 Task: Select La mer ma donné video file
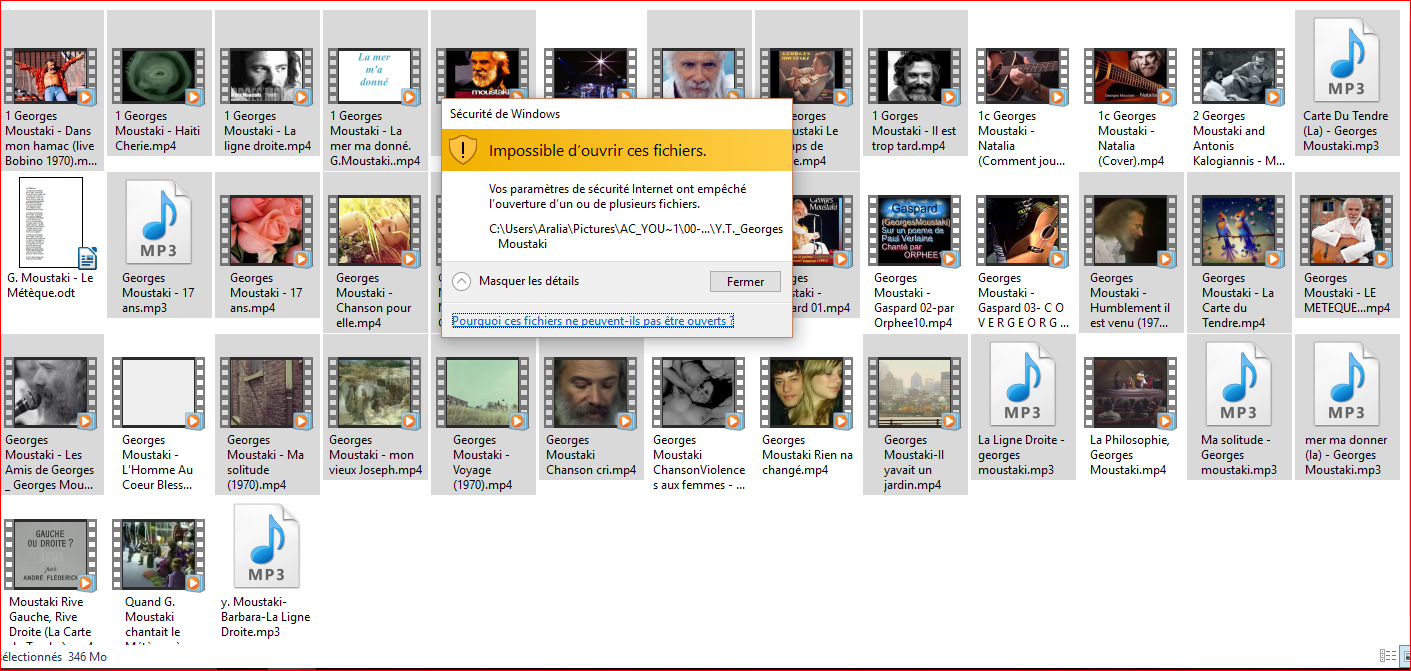(x=373, y=77)
